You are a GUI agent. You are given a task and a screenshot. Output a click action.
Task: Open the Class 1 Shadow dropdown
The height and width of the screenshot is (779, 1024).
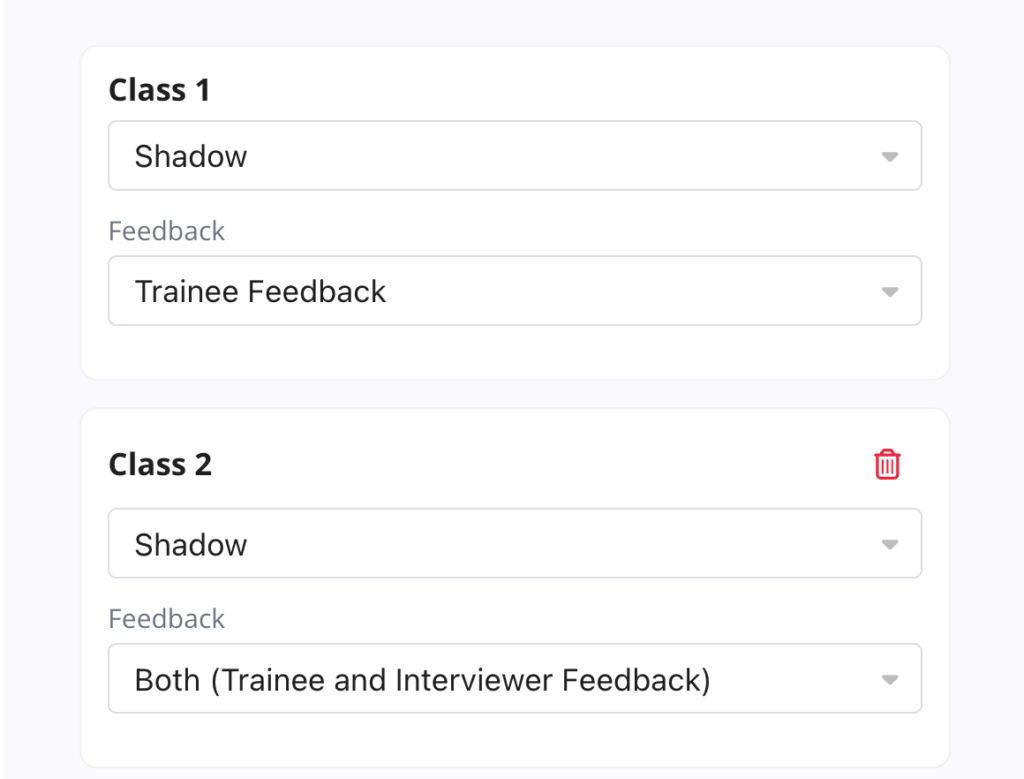click(514, 156)
